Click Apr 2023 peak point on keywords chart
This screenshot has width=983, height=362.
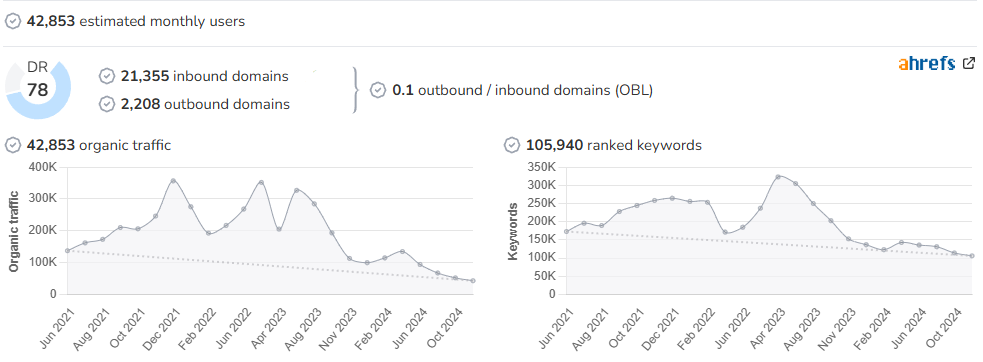[777, 177]
